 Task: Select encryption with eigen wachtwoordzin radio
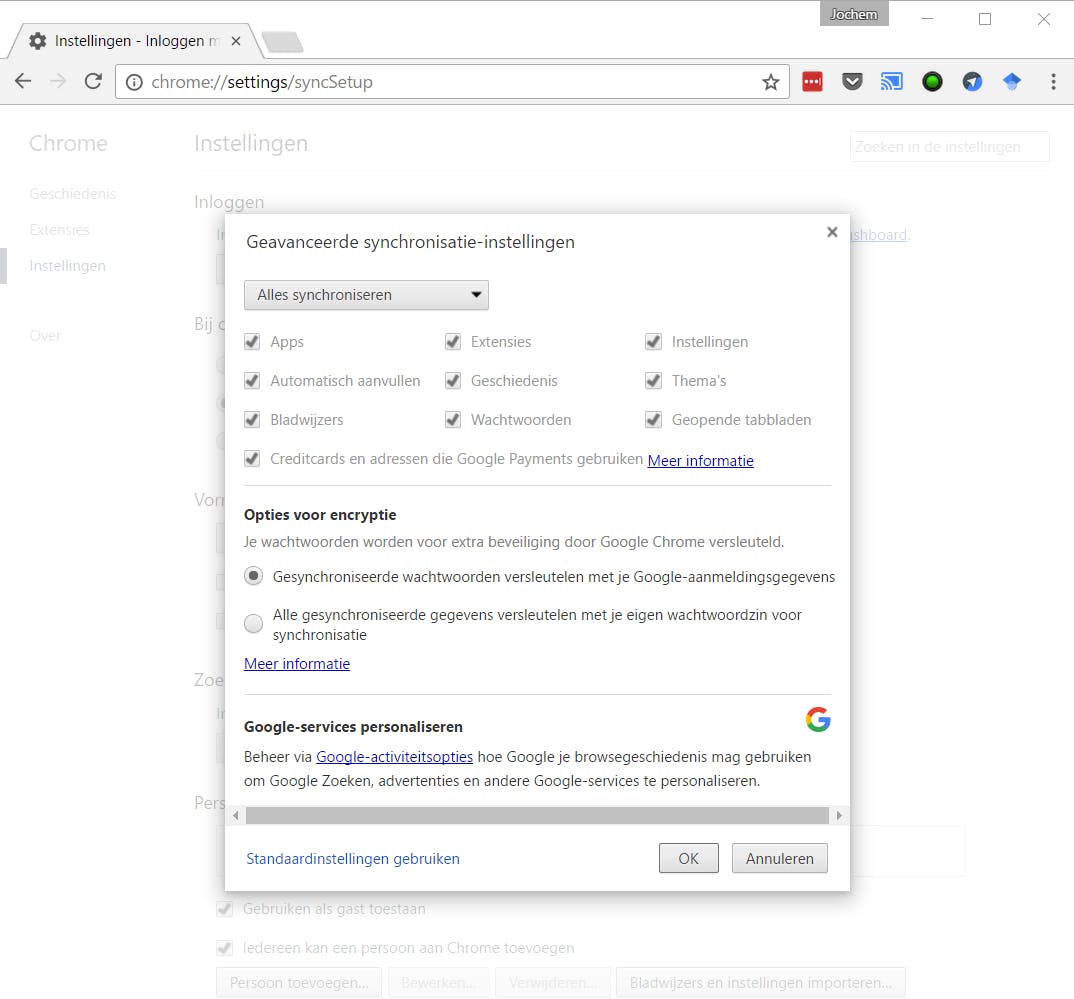pyautogui.click(x=253, y=623)
